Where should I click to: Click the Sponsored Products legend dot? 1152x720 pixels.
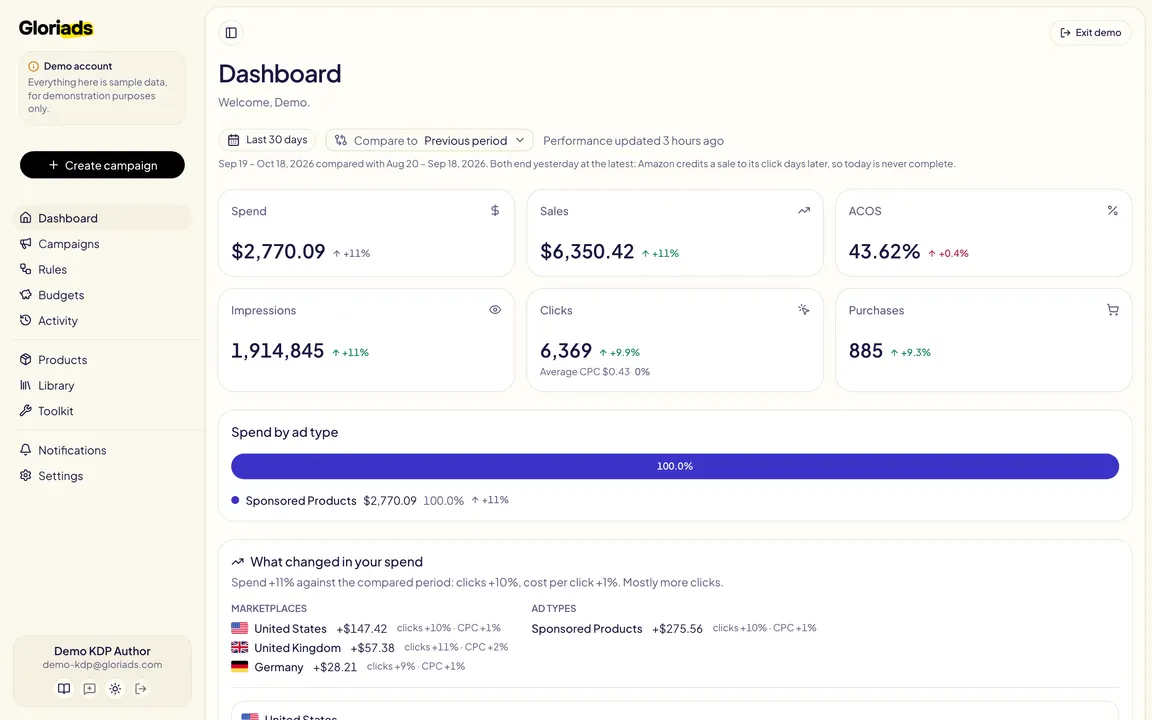[235, 500]
